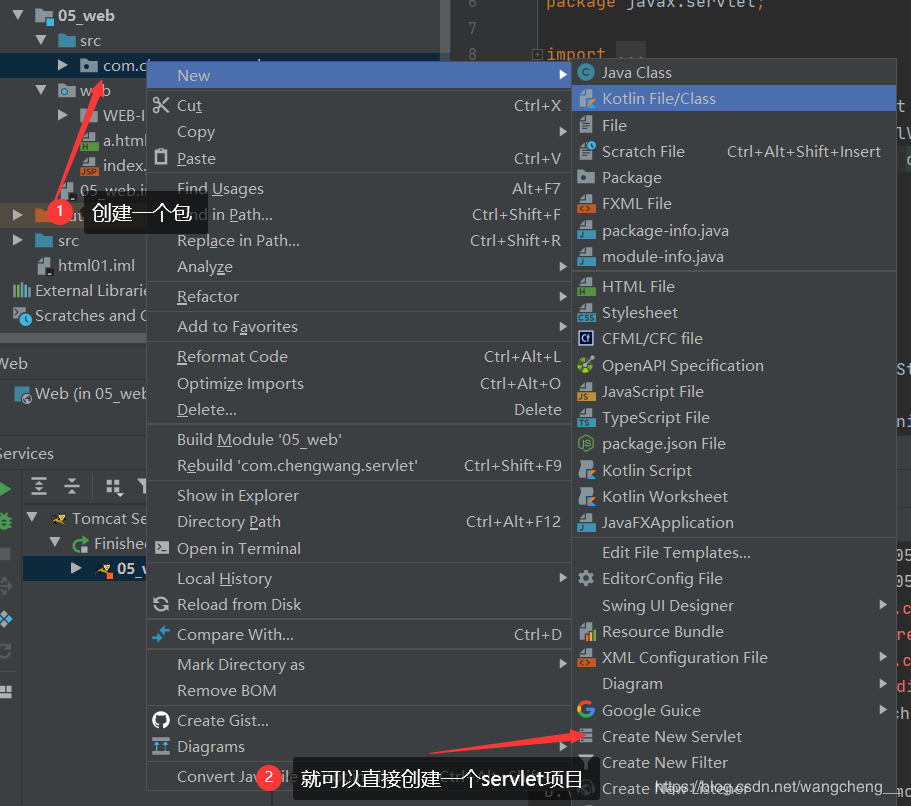911x806 pixels.
Task: Click the Package folder icon in submenu
Action: [x=586, y=177]
